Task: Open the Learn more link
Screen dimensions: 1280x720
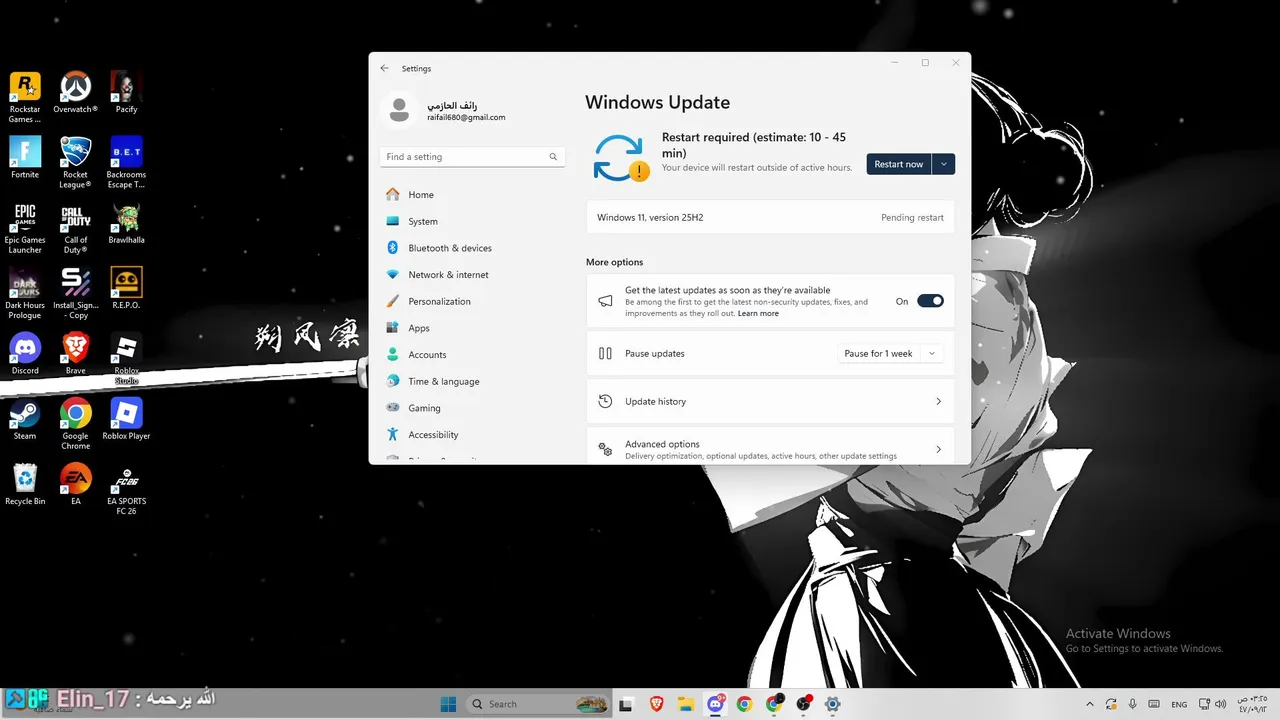Action: coord(758,313)
